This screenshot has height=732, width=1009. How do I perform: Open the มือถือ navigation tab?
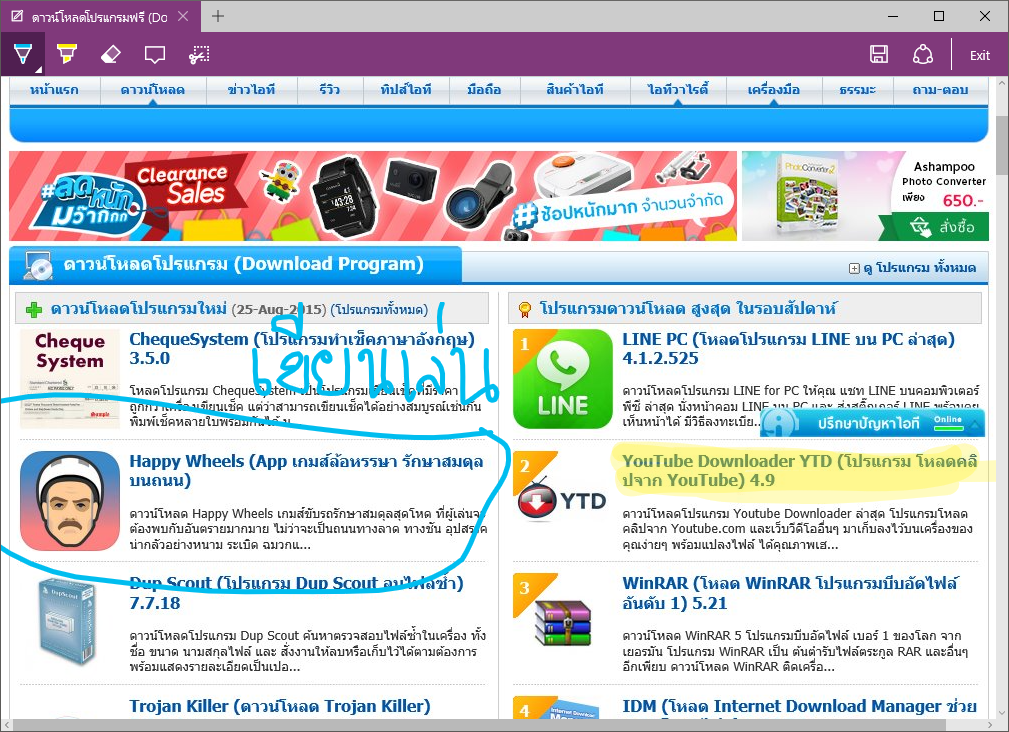(x=484, y=90)
